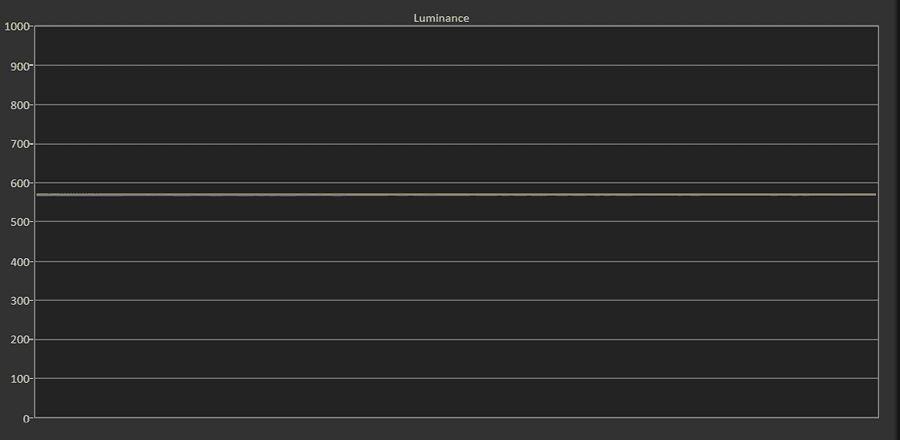Click the 900 y-axis label

(x=20, y=67)
